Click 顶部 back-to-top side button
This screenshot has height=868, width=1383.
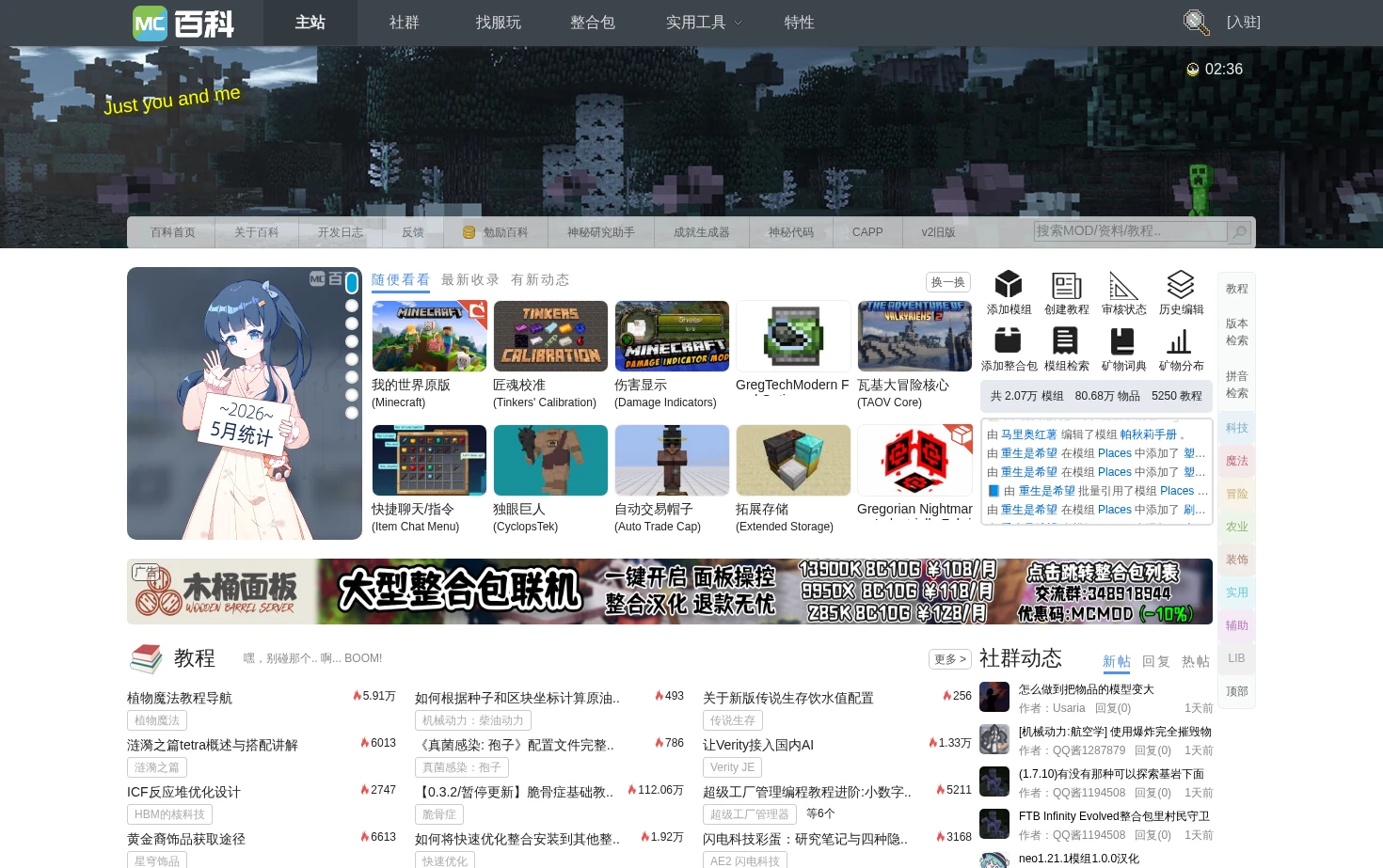pyautogui.click(x=1237, y=691)
